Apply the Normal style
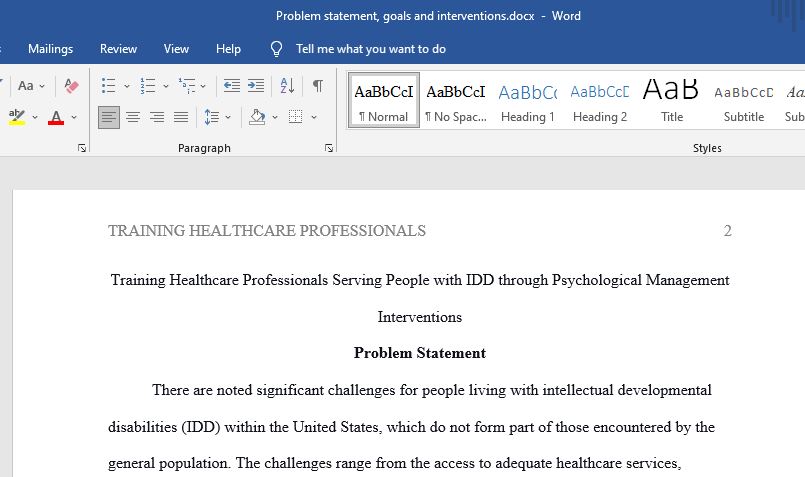 click(384, 100)
